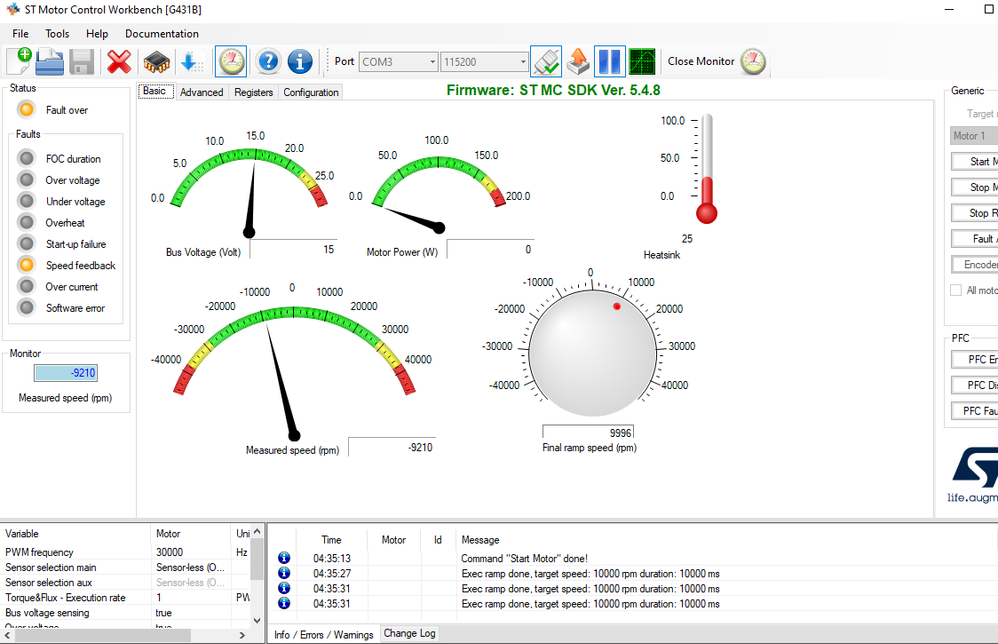Open the Tools menu
Screen dimensions: 998x644
click(57, 34)
